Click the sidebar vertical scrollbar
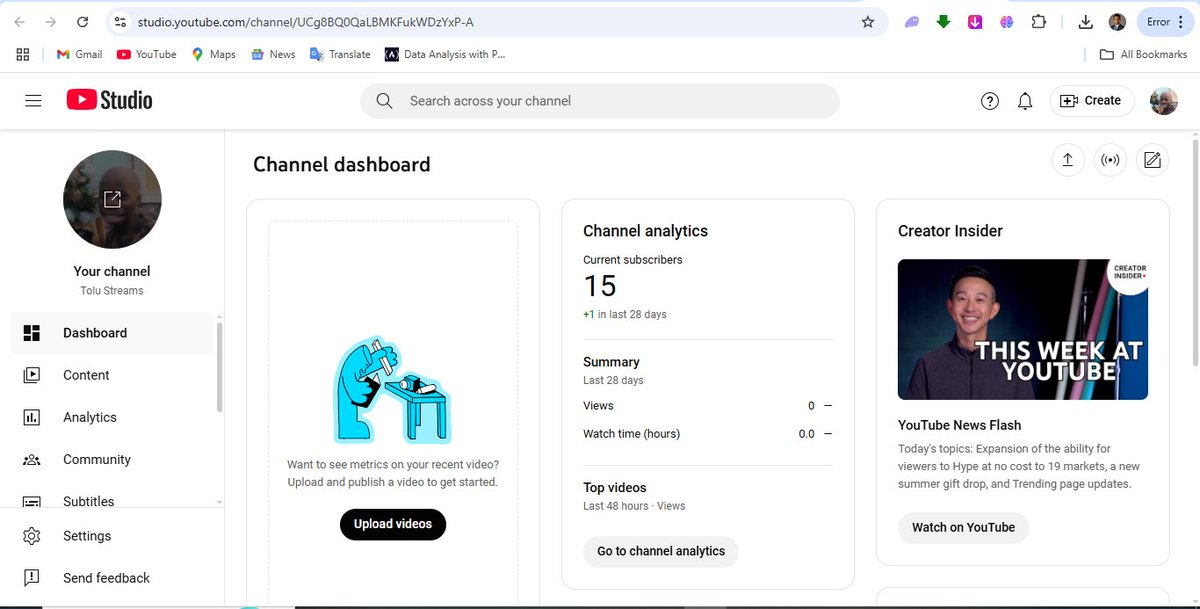 click(x=219, y=365)
